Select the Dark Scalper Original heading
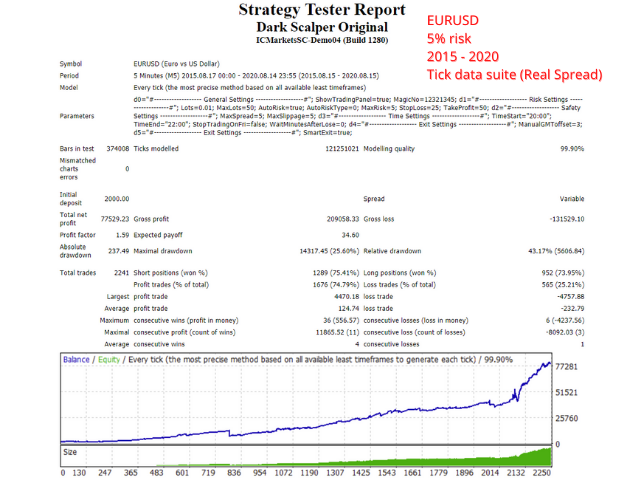The width and height of the screenshot is (640, 480). click(322, 27)
